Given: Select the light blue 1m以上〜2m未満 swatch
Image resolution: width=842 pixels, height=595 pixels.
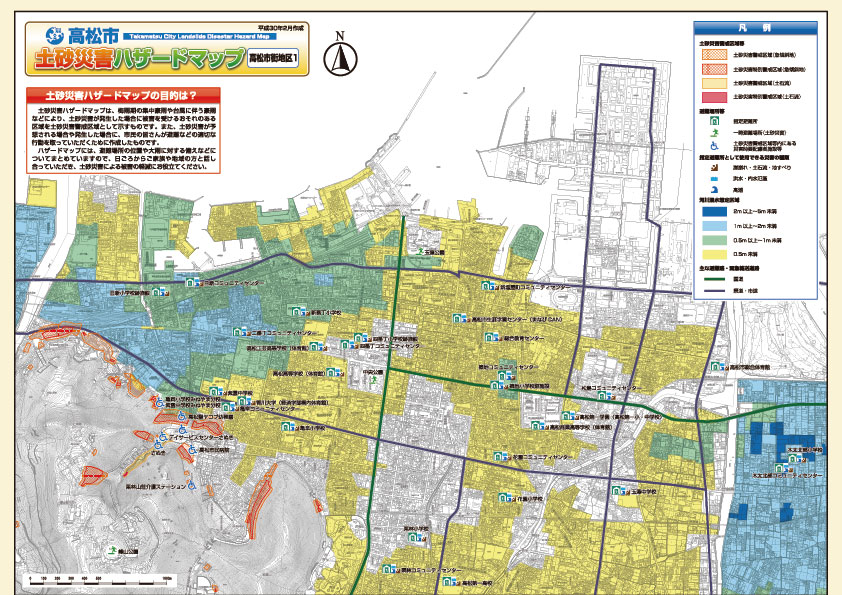Looking at the screenshot, I should coord(714,226).
